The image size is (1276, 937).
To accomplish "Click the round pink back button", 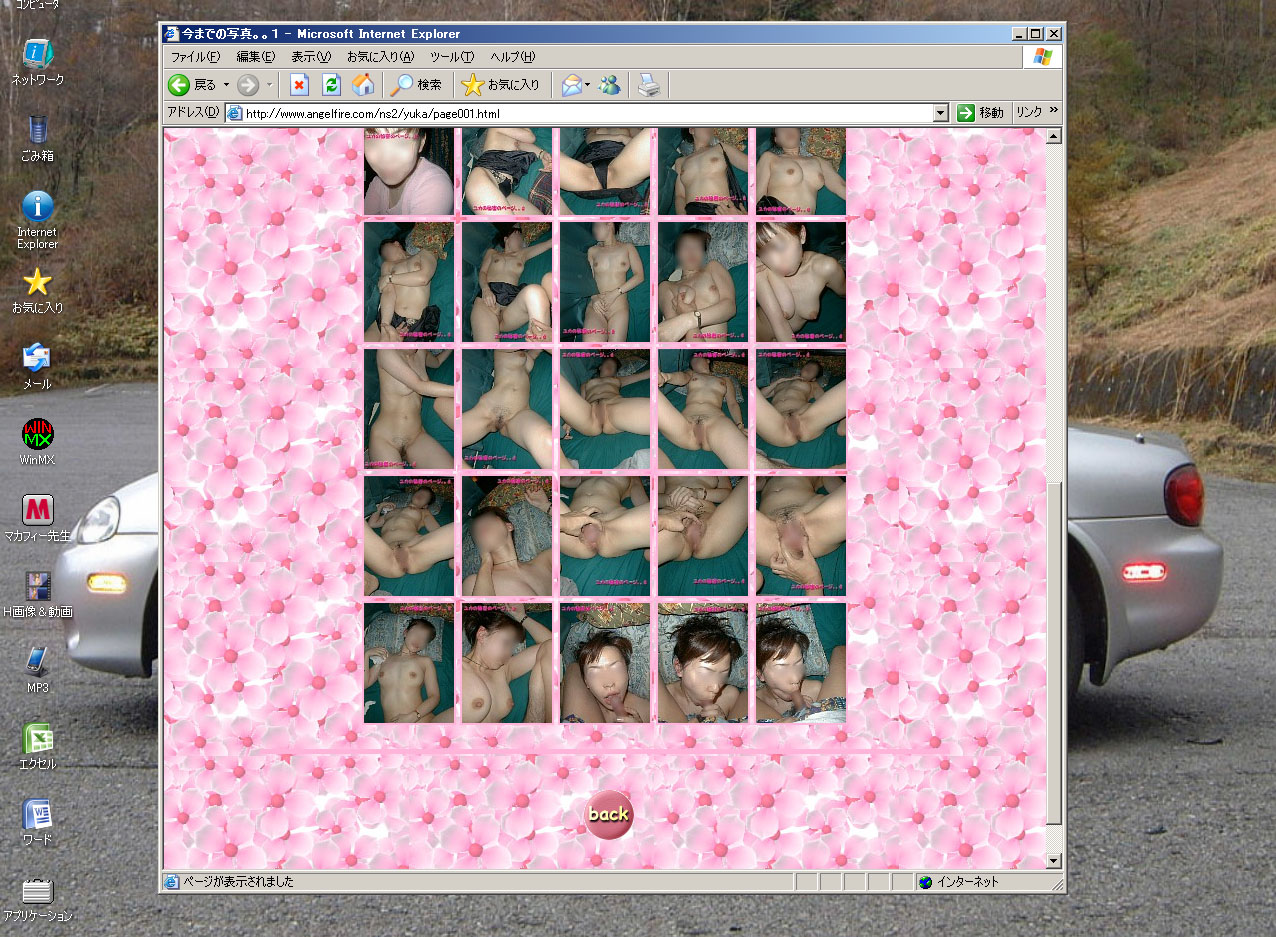I will 608,814.
